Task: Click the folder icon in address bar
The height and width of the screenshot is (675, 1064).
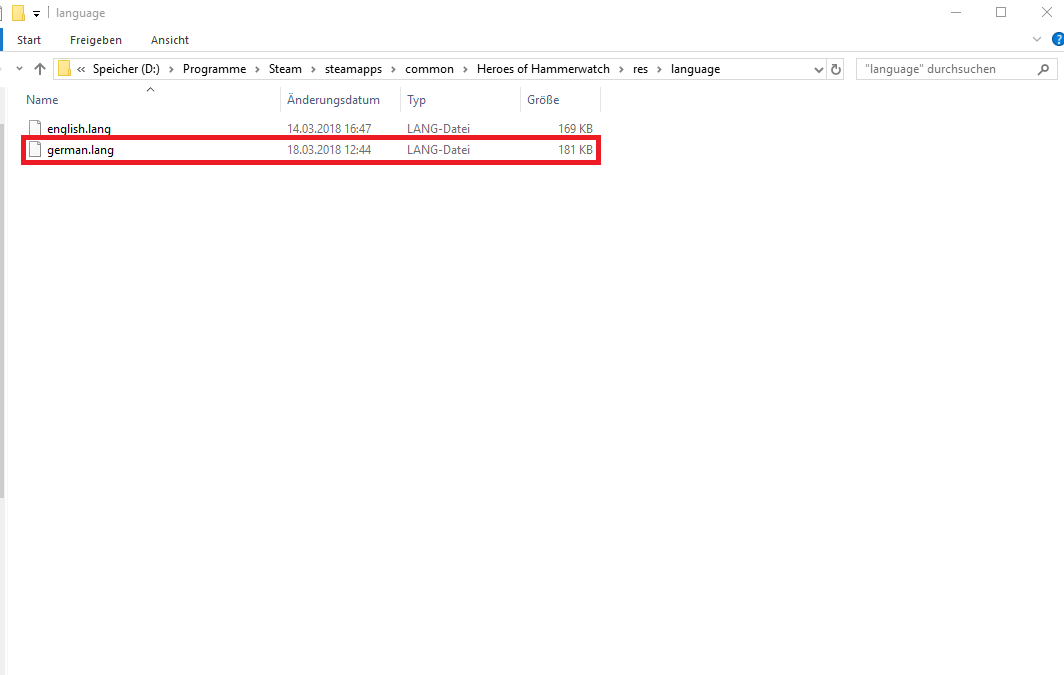Action: (x=64, y=69)
